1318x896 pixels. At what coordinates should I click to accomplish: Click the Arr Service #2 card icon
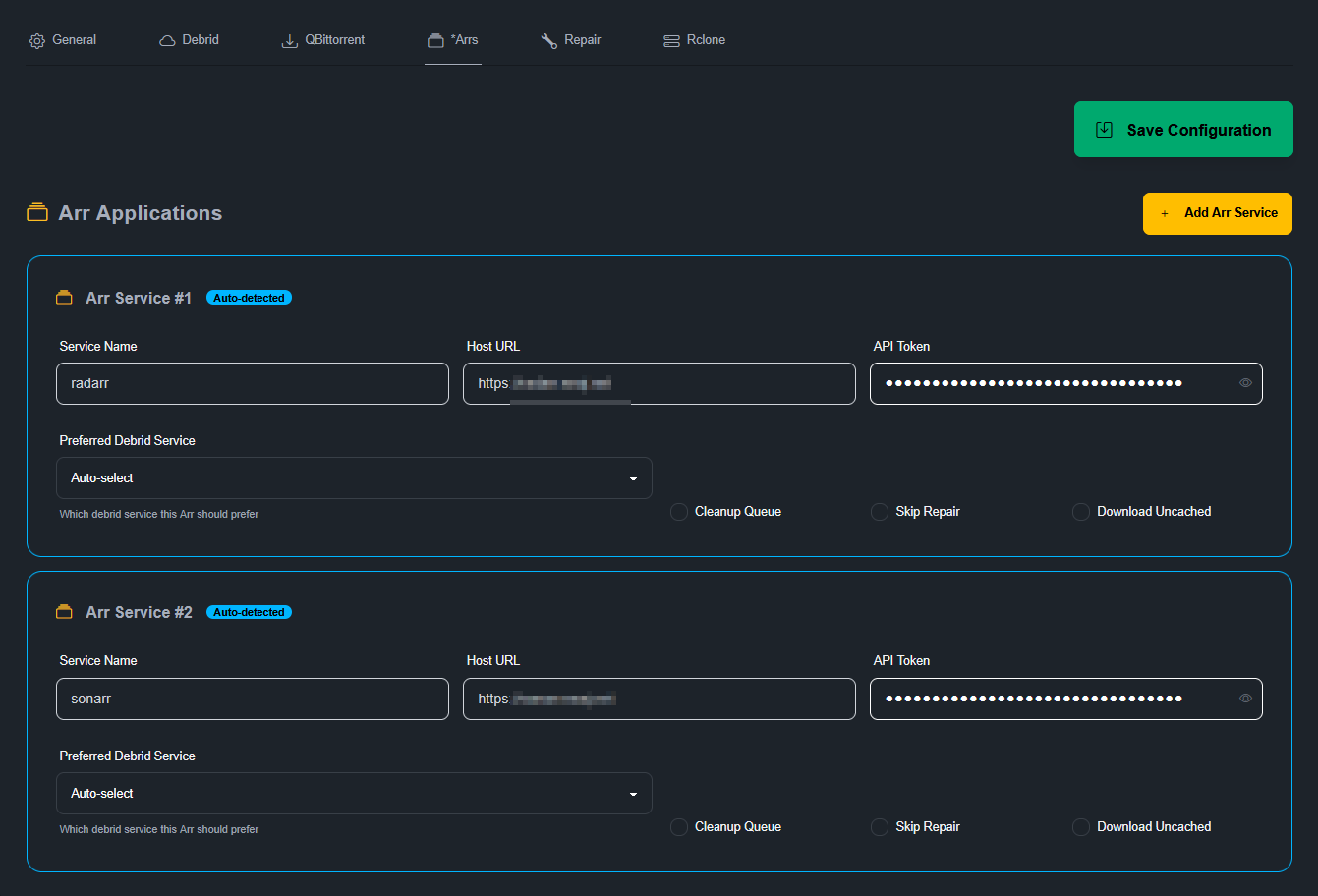[64, 611]
